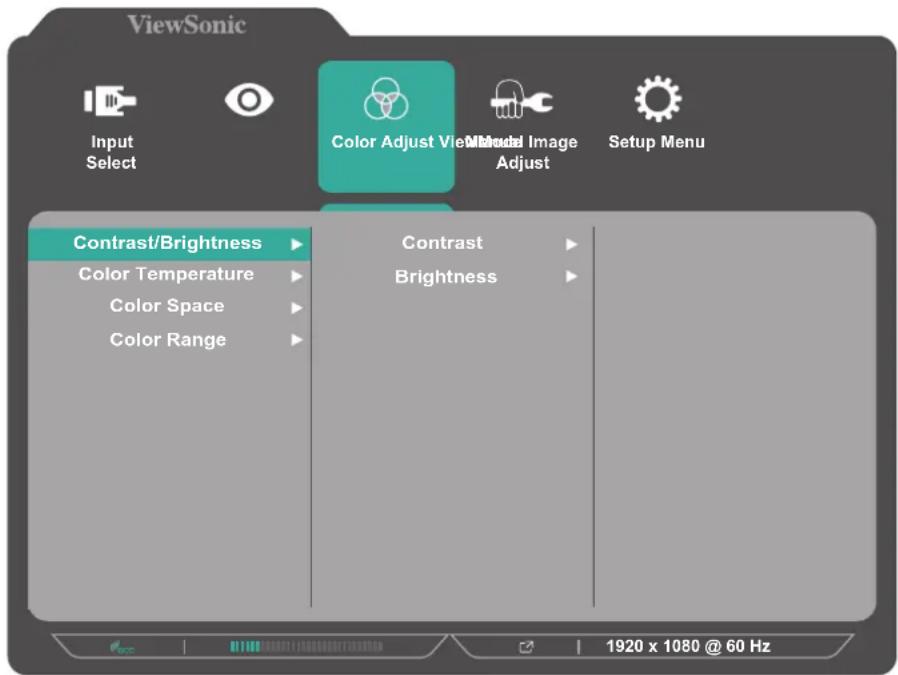898x675 pixels.
Task: Open the Input Select tab label
Action: tap(111, 152)
